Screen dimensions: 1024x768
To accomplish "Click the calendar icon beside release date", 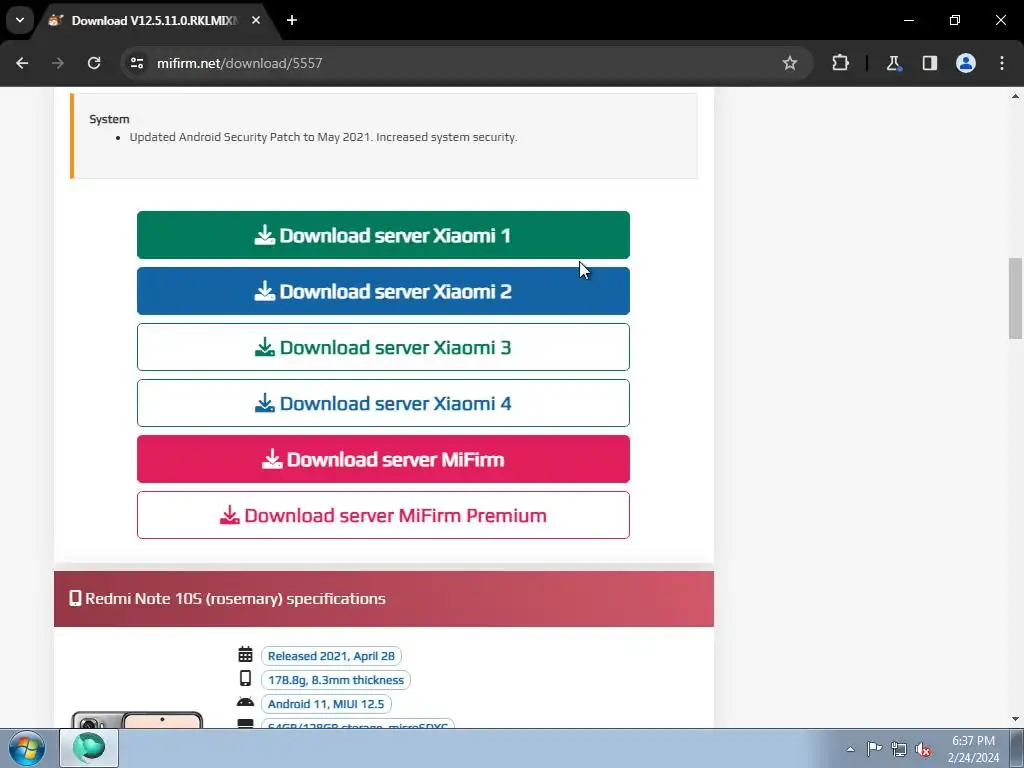I will click(x=246, y=654).
